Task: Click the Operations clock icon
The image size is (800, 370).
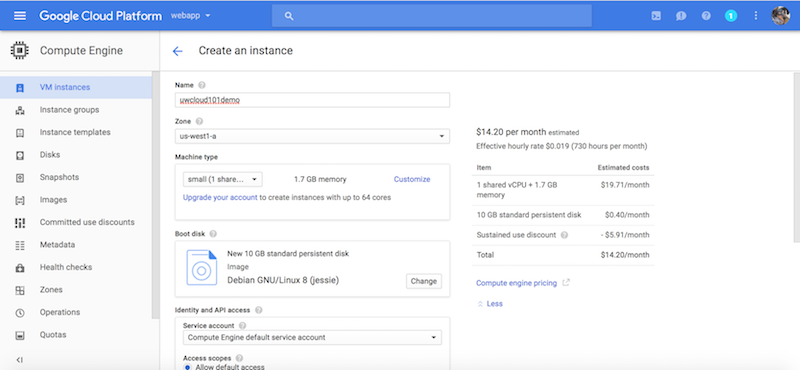Action: click(20, 312)
